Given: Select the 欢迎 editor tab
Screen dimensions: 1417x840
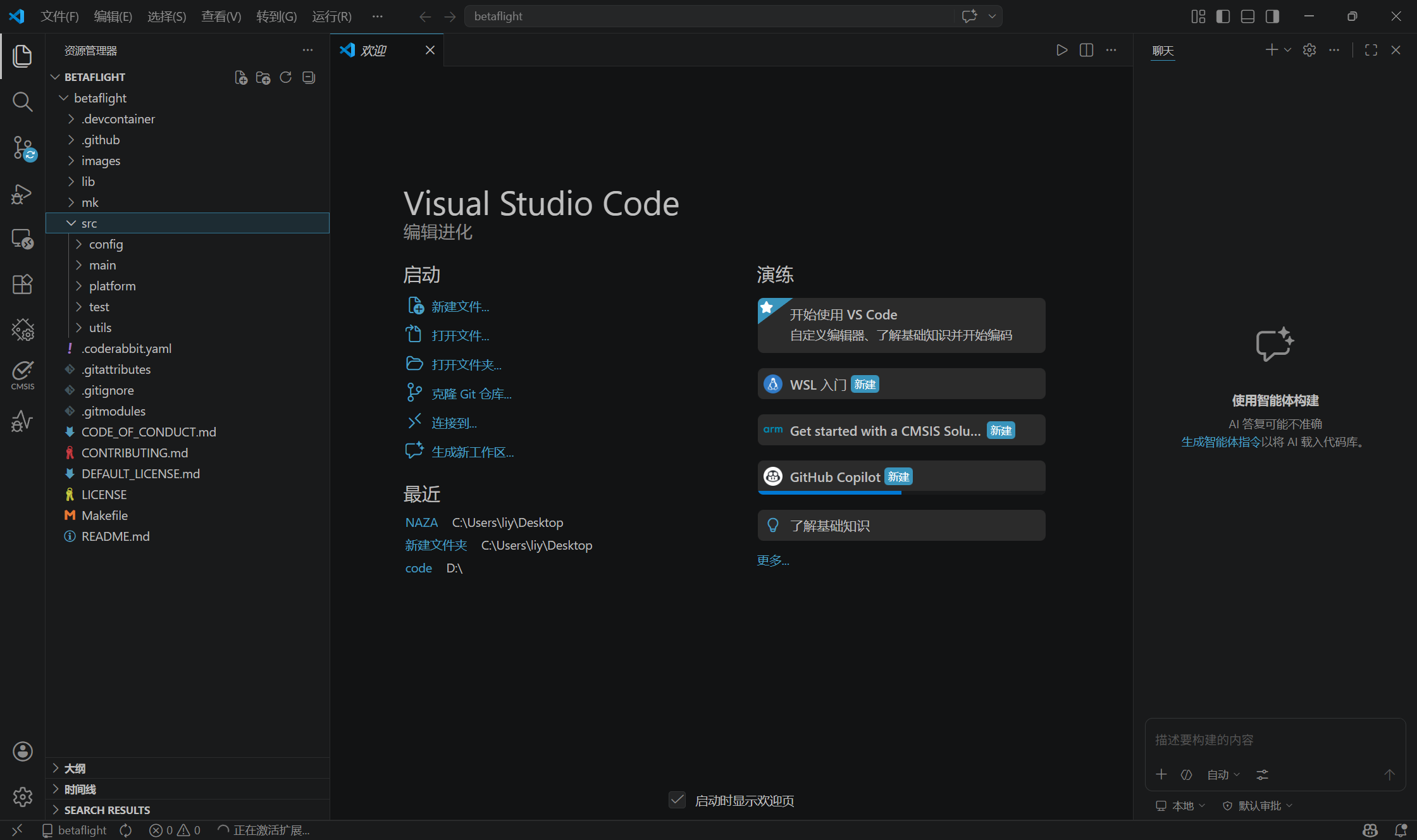Looking at the screenshot, I should point(387,50).
